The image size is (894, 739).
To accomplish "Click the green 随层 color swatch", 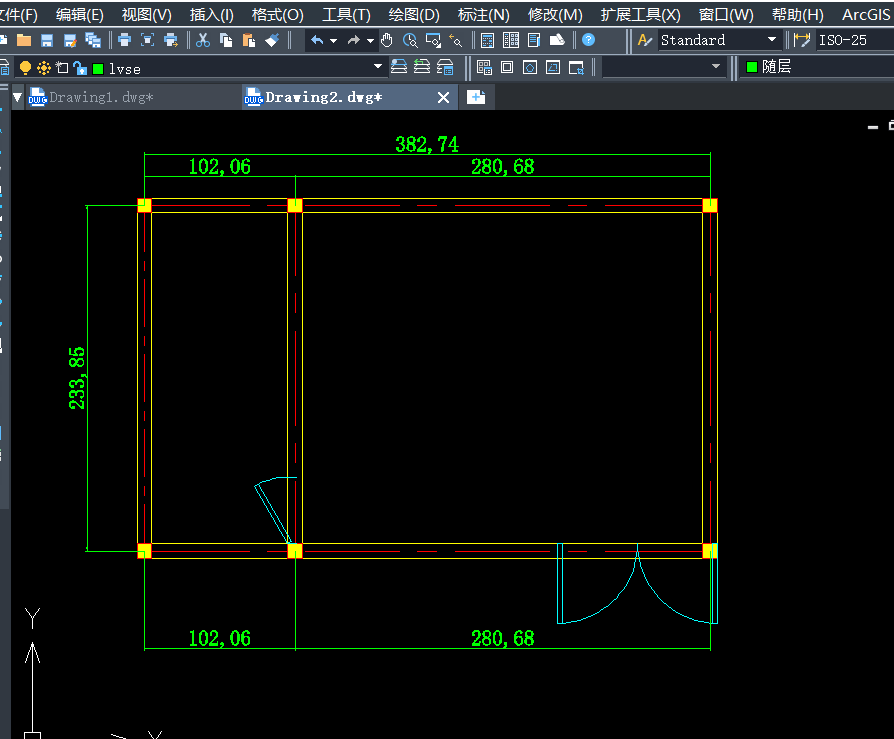I will point(751,67).
